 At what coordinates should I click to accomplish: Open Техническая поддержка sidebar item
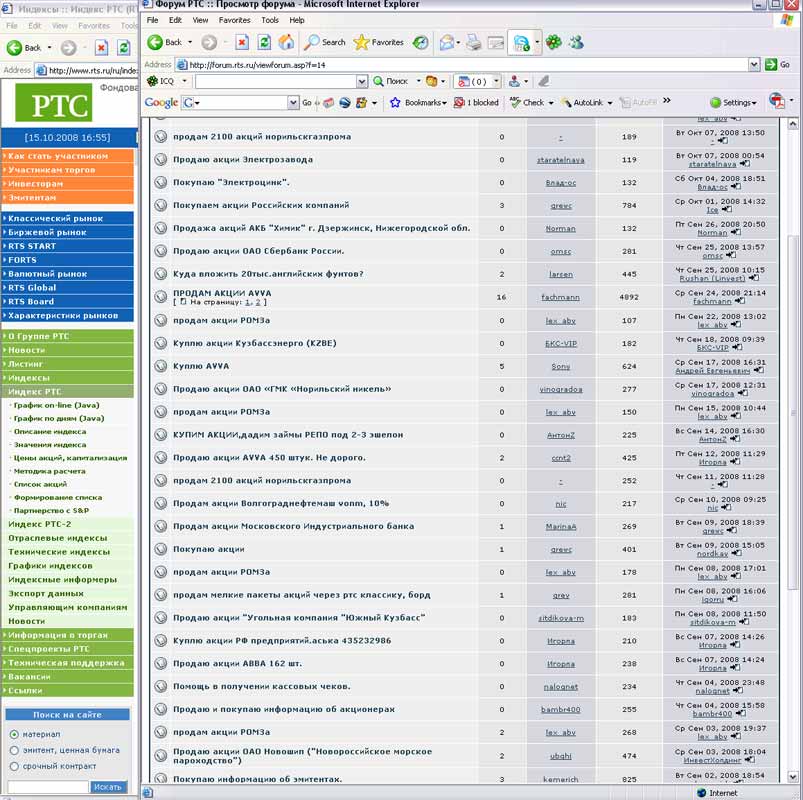point(68,663)
